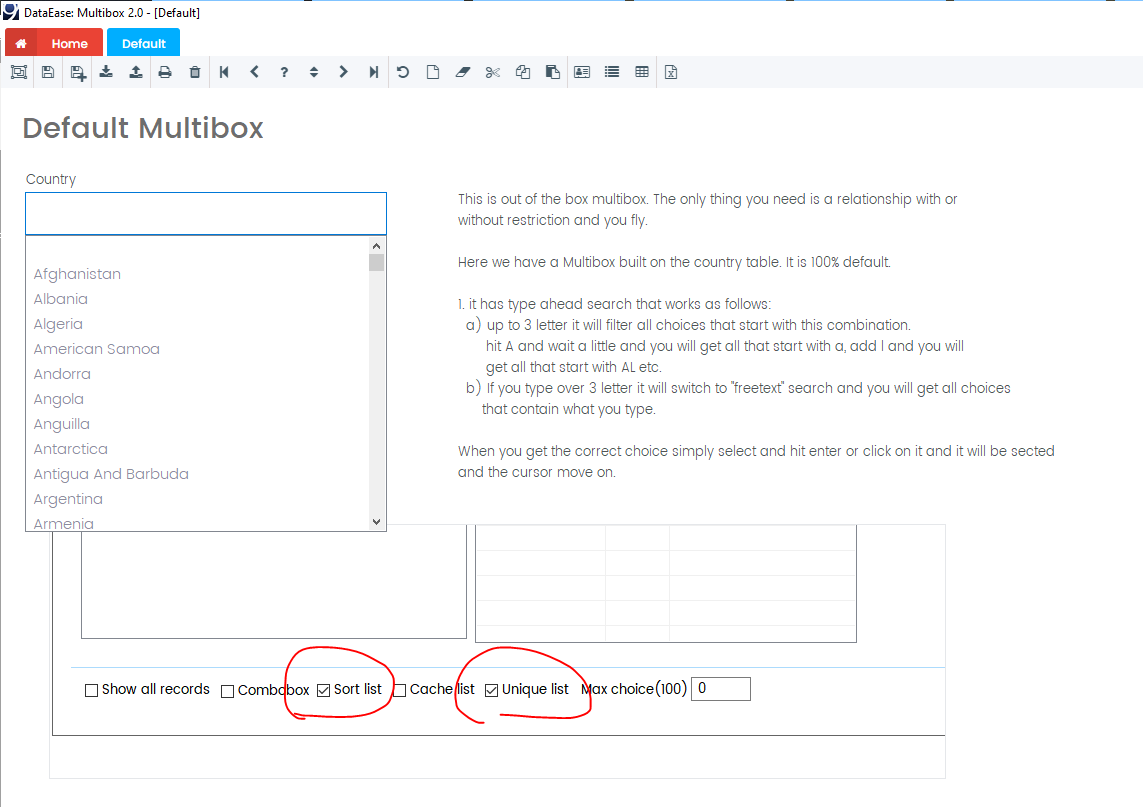Screen dimensions: 1143x807
Task: Click the up-down sort arrows icon
Action: coord(314,72)
